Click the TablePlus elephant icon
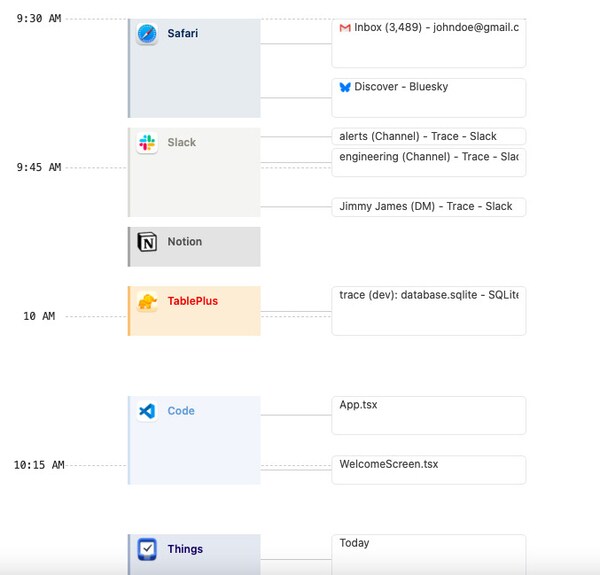The width and height of the screenshot is (600, 575). click(147, 302)
